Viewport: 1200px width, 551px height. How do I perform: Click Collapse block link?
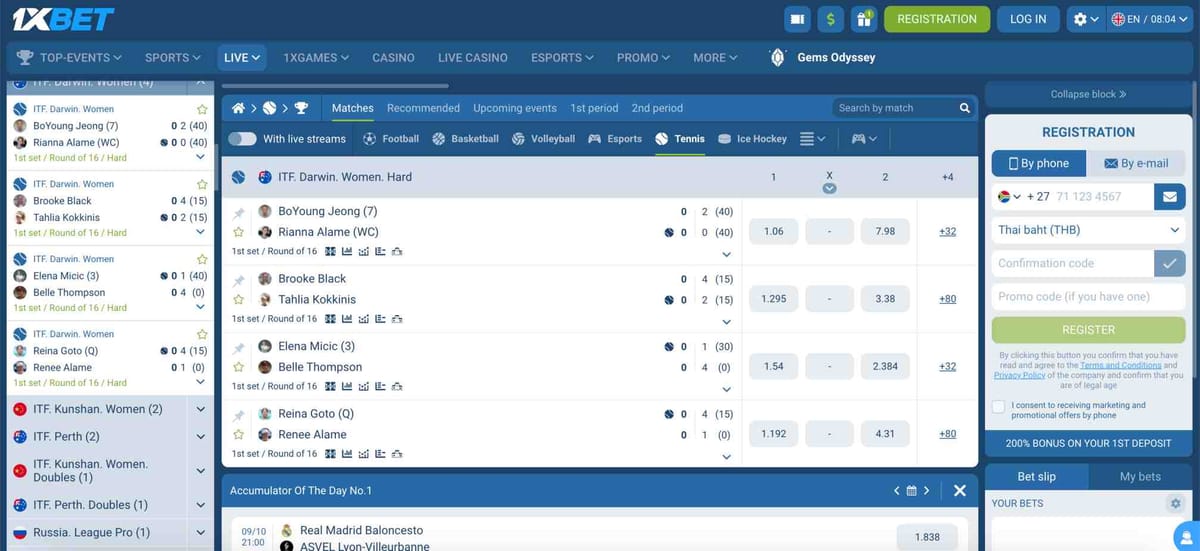pos(1088,94)
